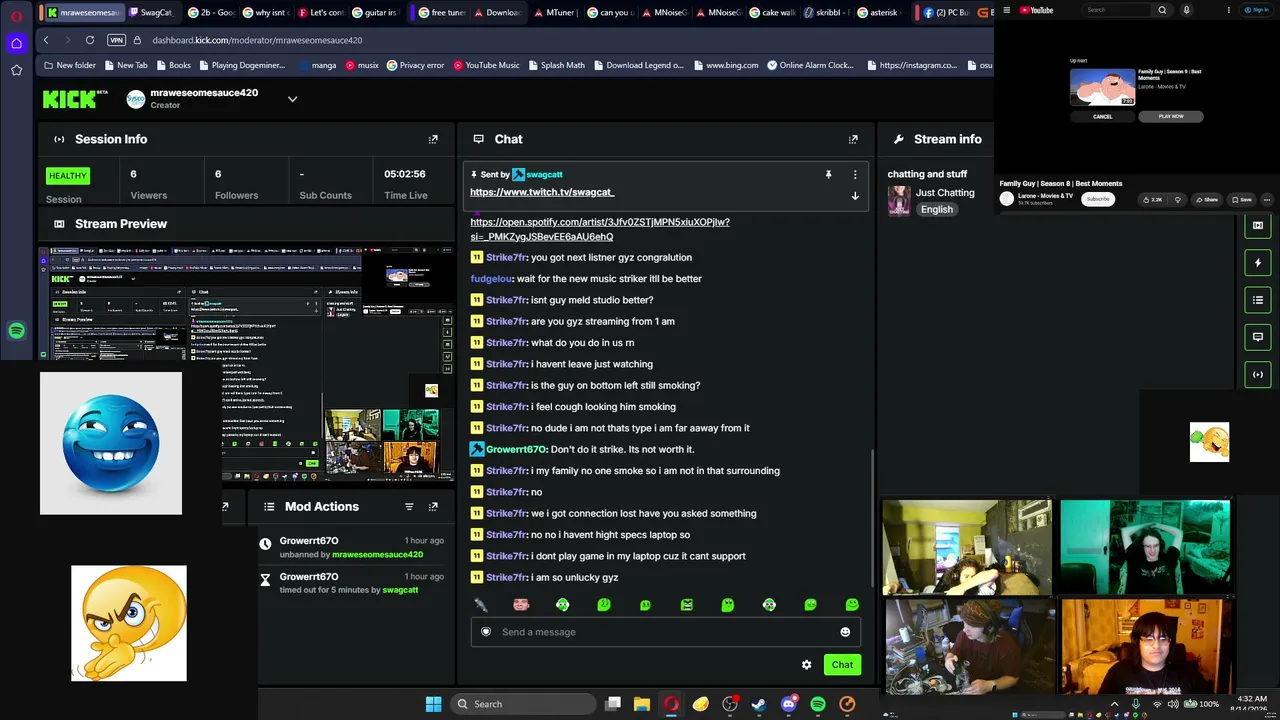Open File Explorer from taskbar
The width and height of the screenshot is (1280, 720).
[642, 704]
